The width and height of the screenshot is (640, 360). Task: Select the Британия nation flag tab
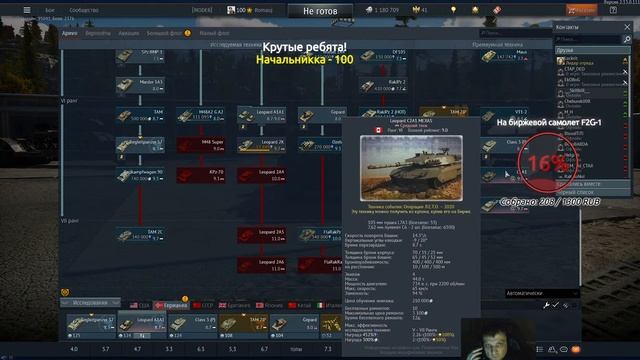click(x=234, y=305)
